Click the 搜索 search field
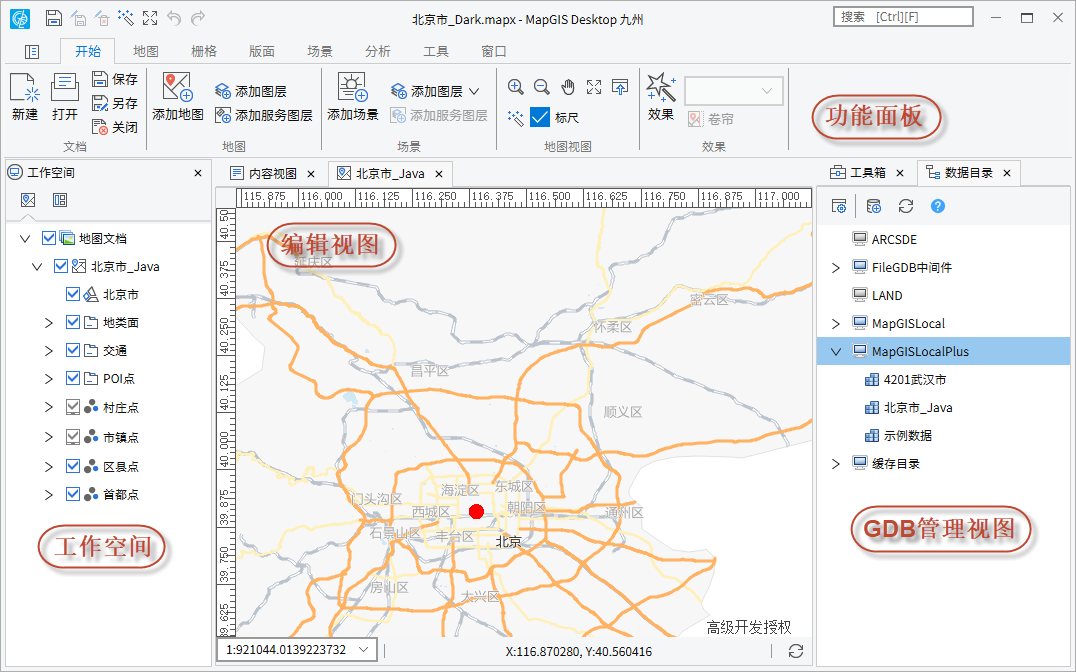The image size is (1076, 672). point(903,17)
